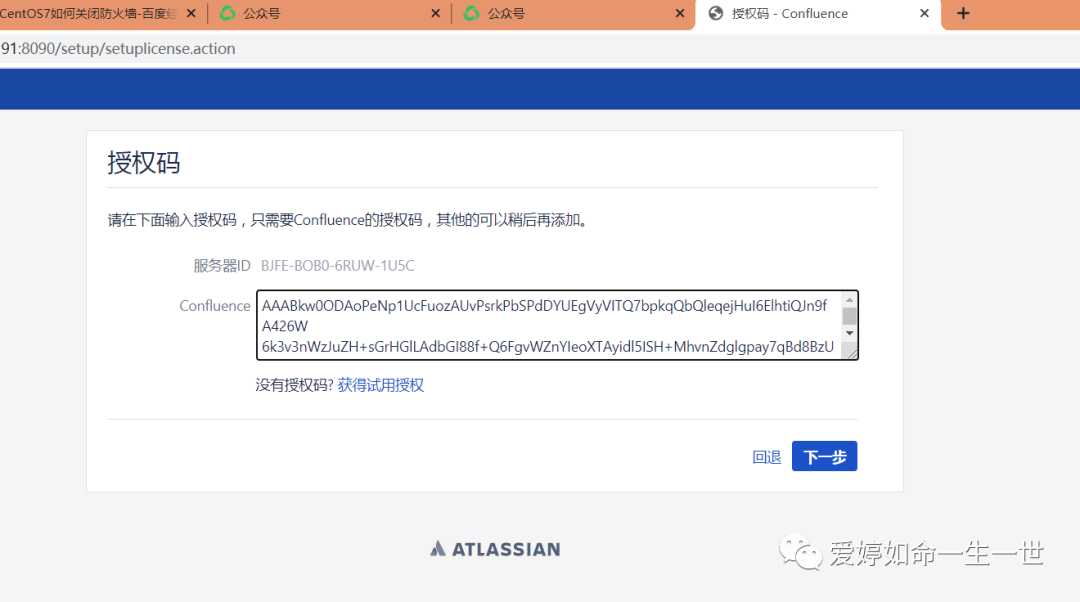1080x602 pixels.
Task: Click the green favicon of third tab
Action: (x=472, y=13)
